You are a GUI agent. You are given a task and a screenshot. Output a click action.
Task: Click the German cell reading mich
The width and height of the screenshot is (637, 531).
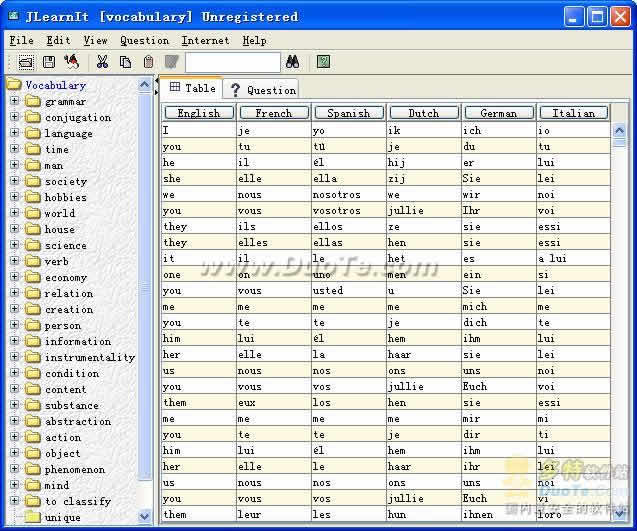click(x=498, y=306)
